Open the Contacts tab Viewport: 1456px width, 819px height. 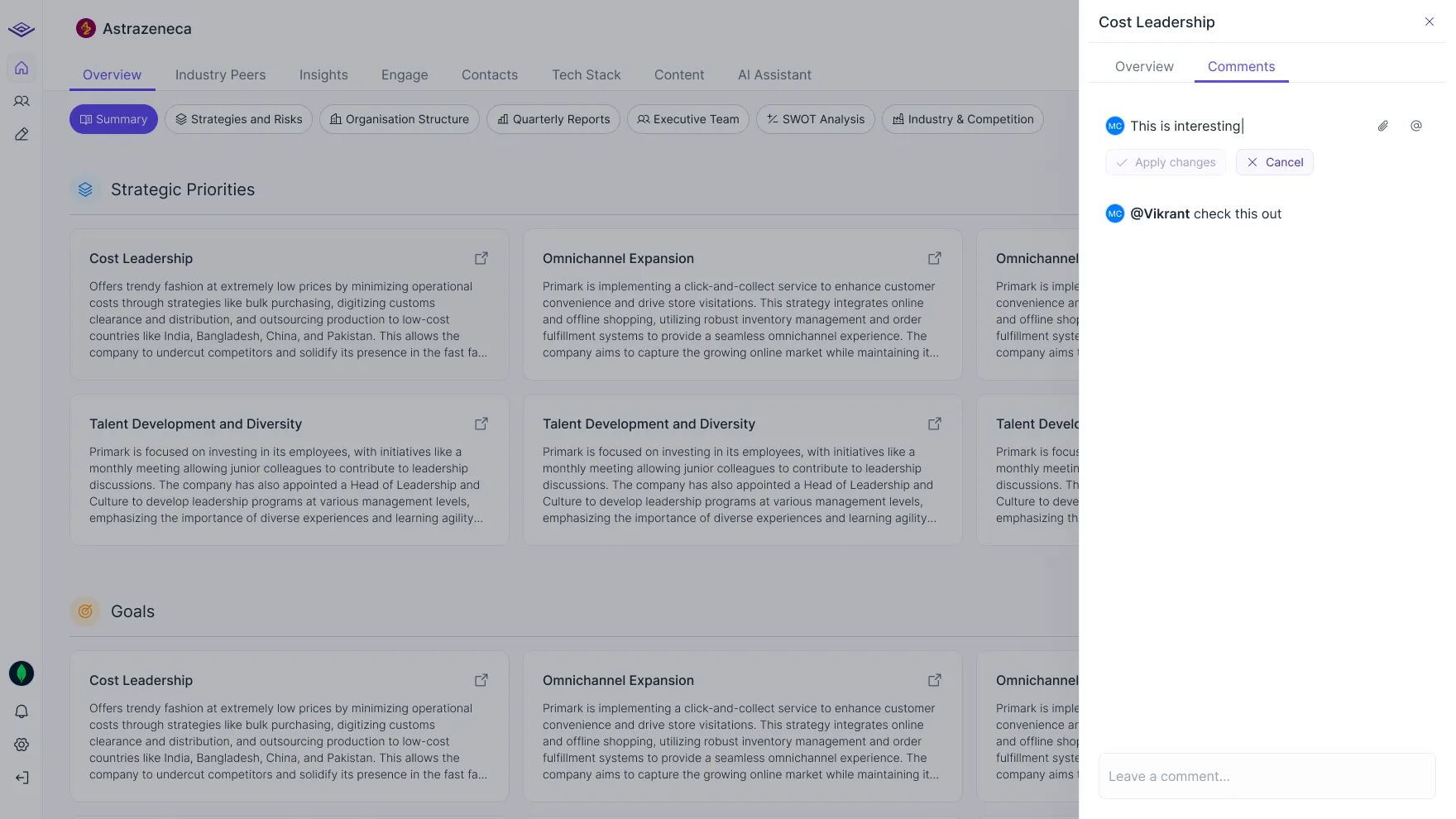click(490, 74)
